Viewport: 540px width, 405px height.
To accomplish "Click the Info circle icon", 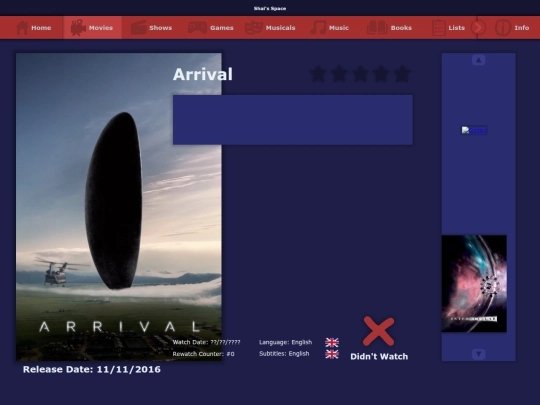I will pos(503,28).
